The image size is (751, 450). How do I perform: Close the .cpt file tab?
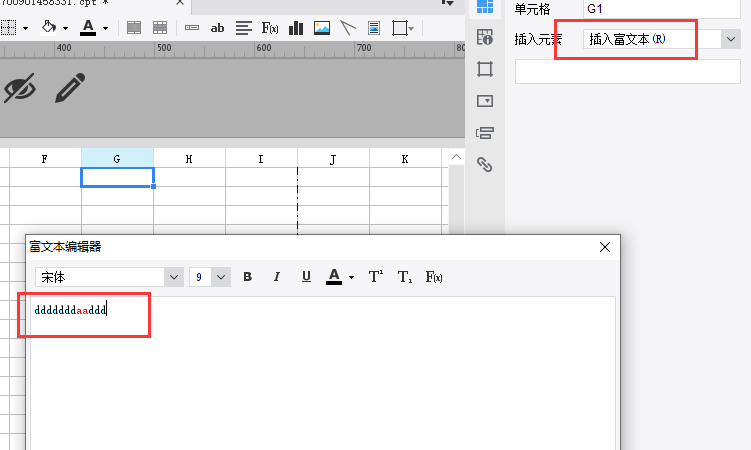point(180,2)
